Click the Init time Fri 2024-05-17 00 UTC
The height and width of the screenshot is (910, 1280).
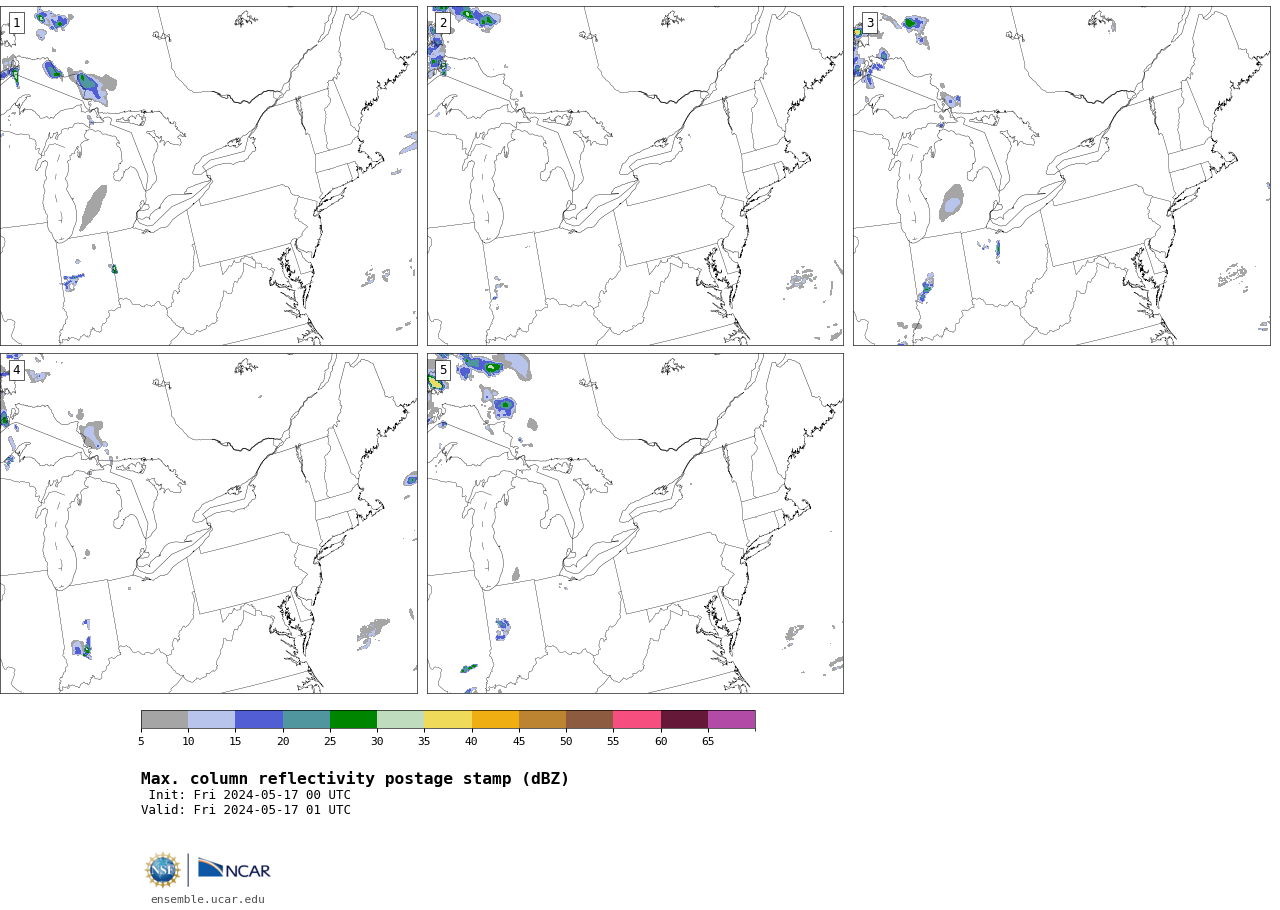tap(250, 795)
